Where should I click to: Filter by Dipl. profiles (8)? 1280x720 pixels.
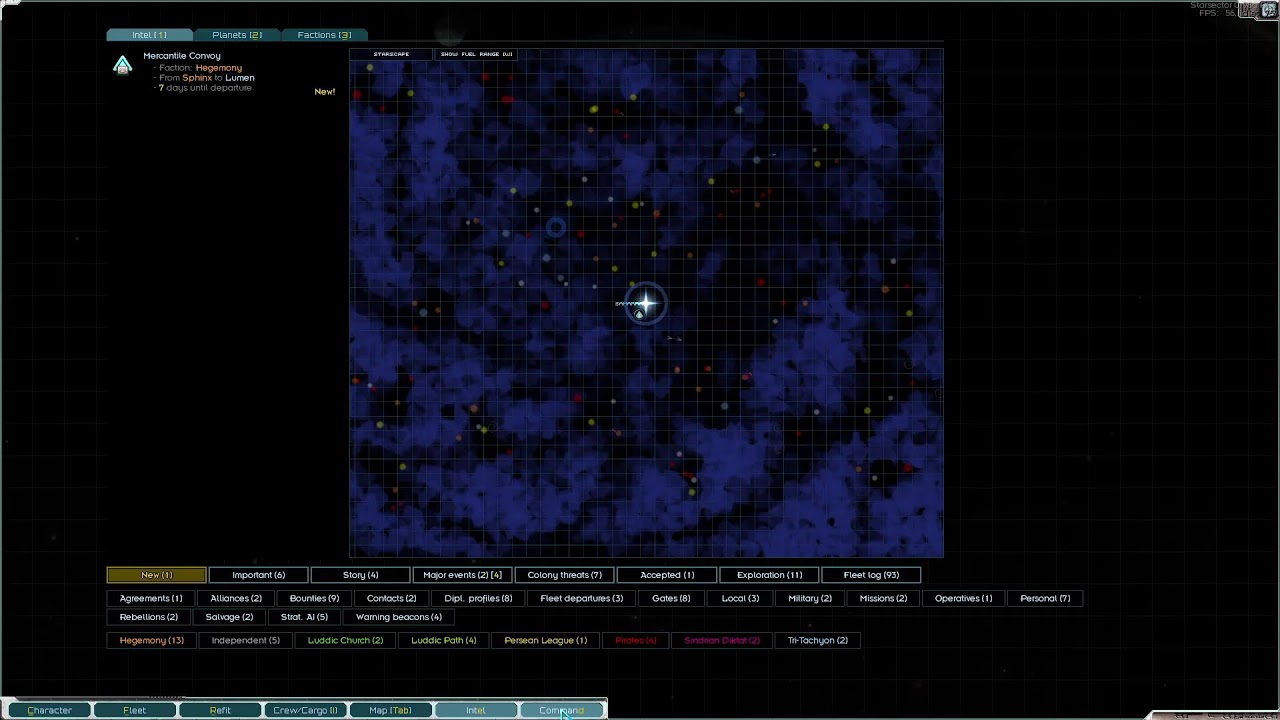[x=478, y=598]
